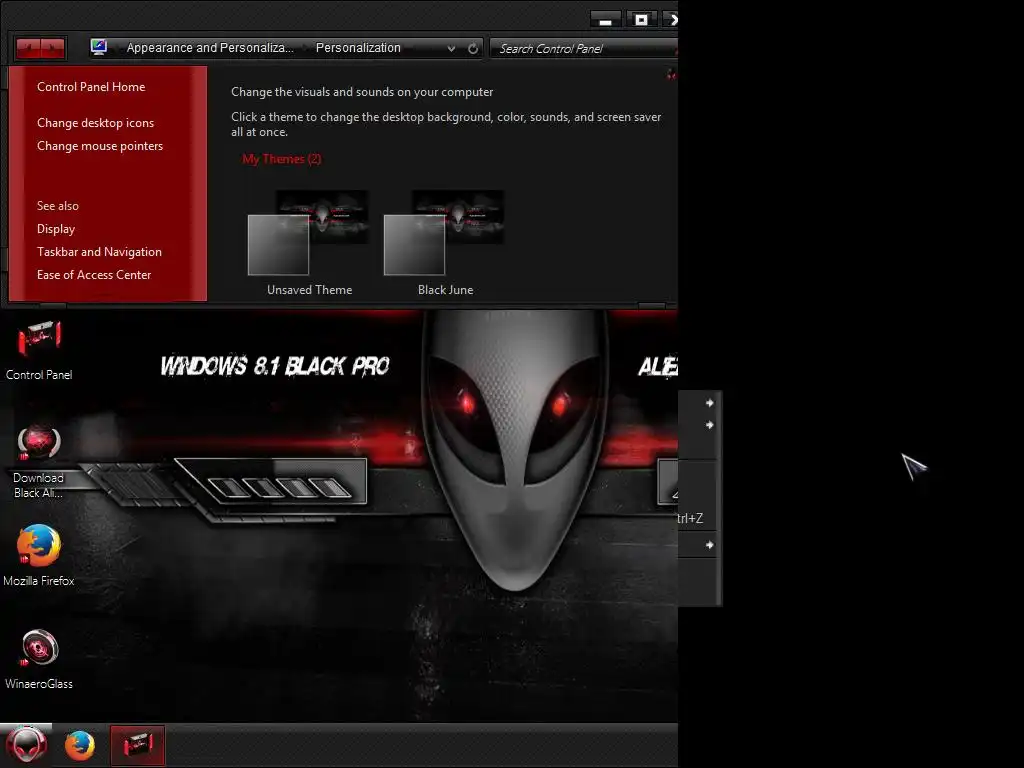The image size is (1024, 768).
Task: Click the My Themes (2) heading
Action: (x=281, y=159)
